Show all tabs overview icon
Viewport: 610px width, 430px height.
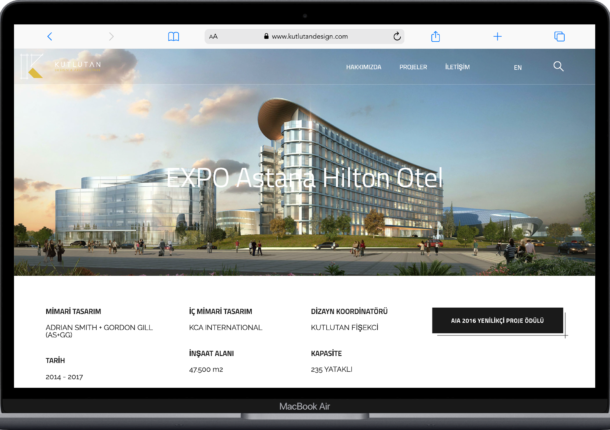point(559,36)
